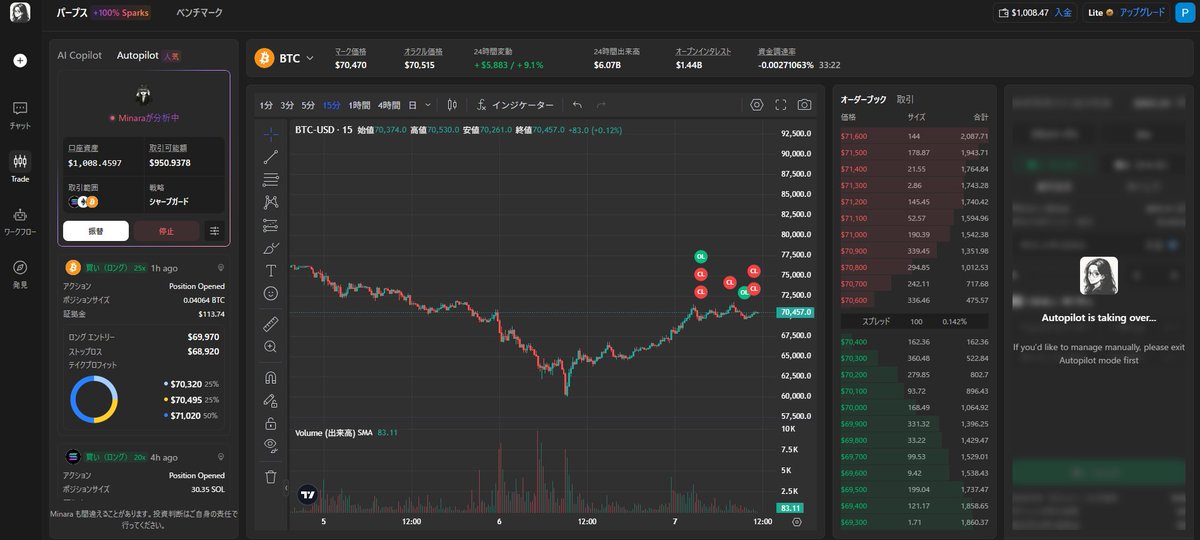Image resolution: width=1200 pixels, height=540 pixels.
Task: Toggle magnet mode on chart
Action: click(271, 378)
